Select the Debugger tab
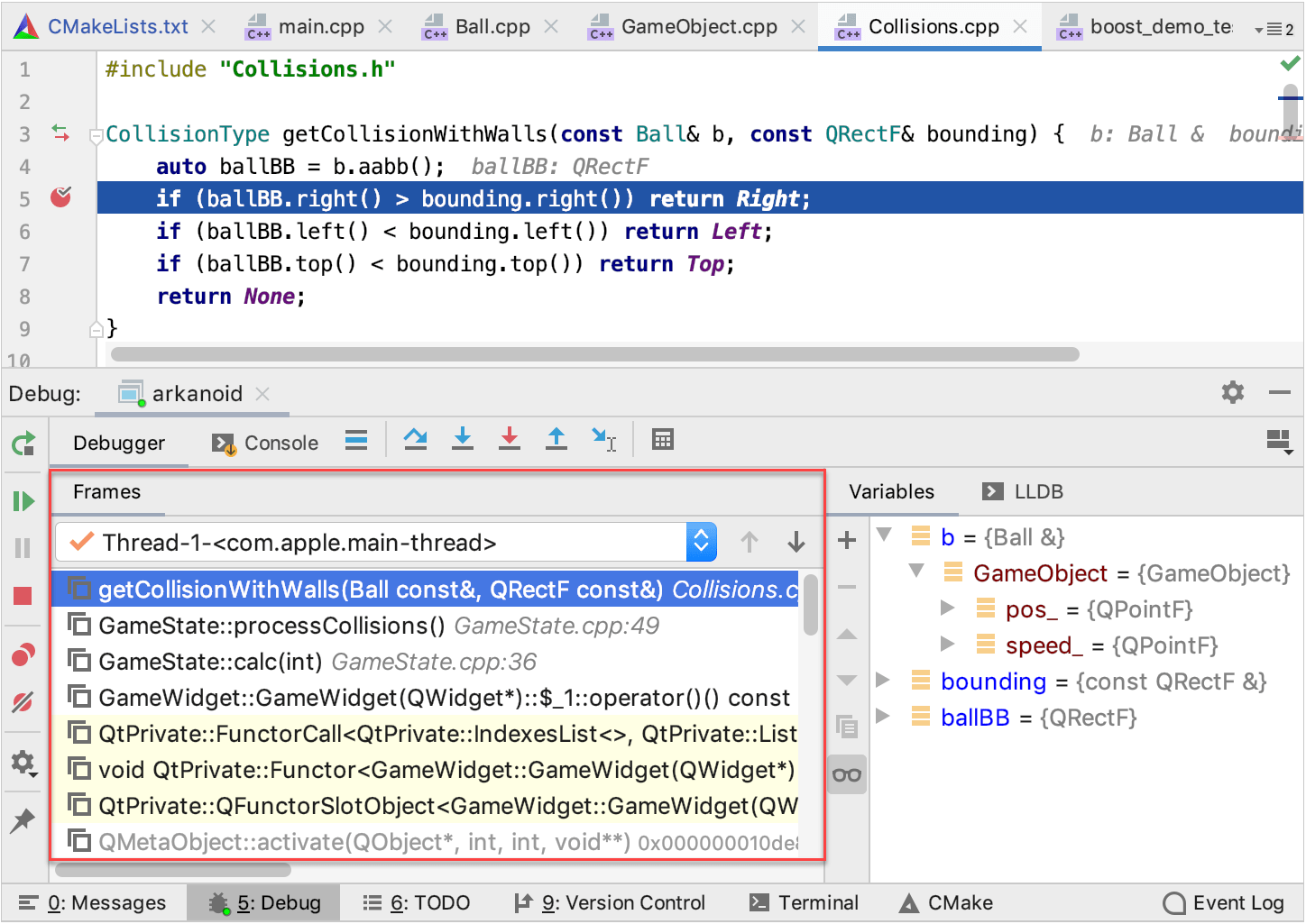The image size is (1306, 924). point(119,443)
